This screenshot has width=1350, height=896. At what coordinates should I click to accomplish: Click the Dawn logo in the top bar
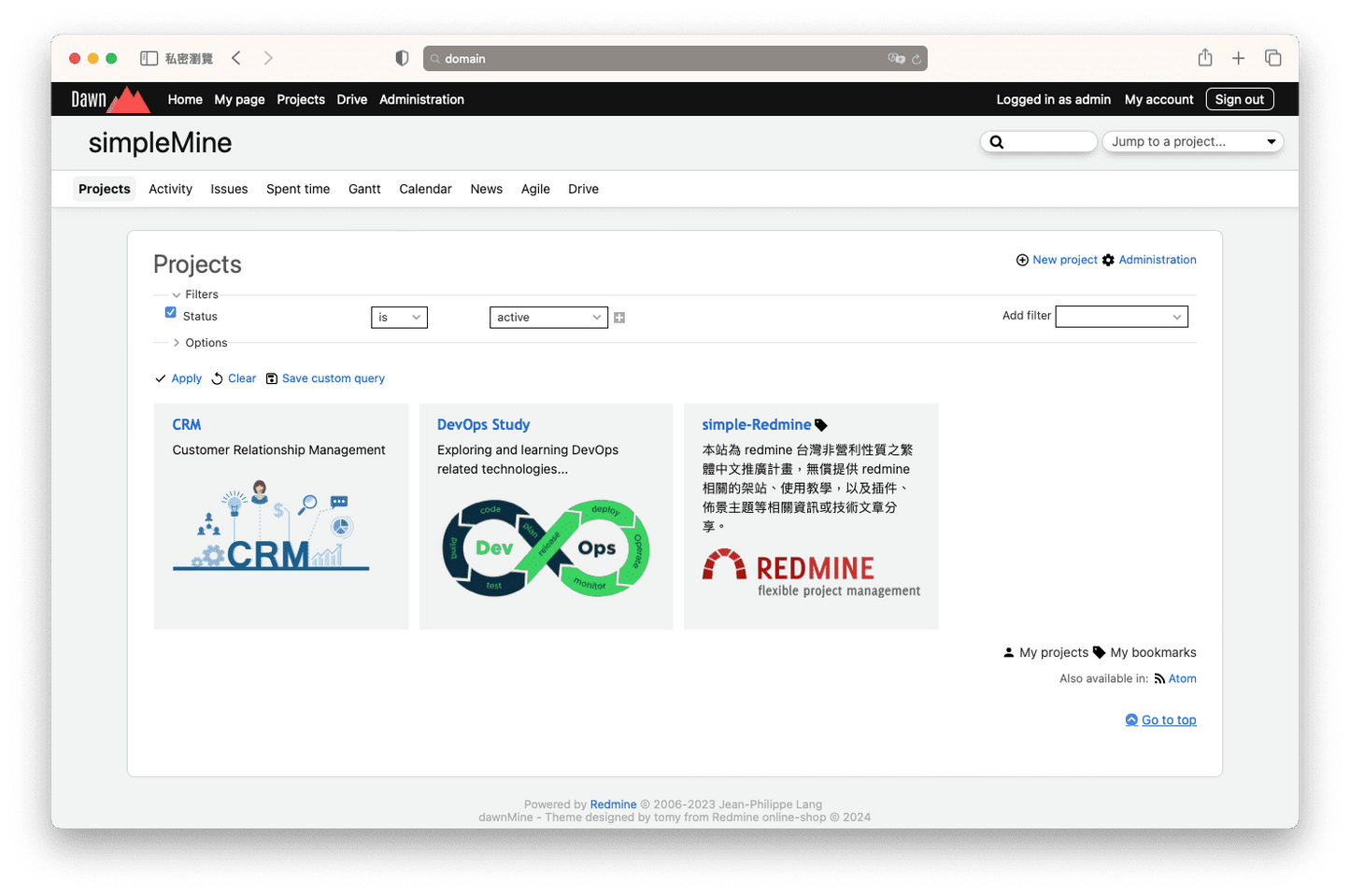107,99
